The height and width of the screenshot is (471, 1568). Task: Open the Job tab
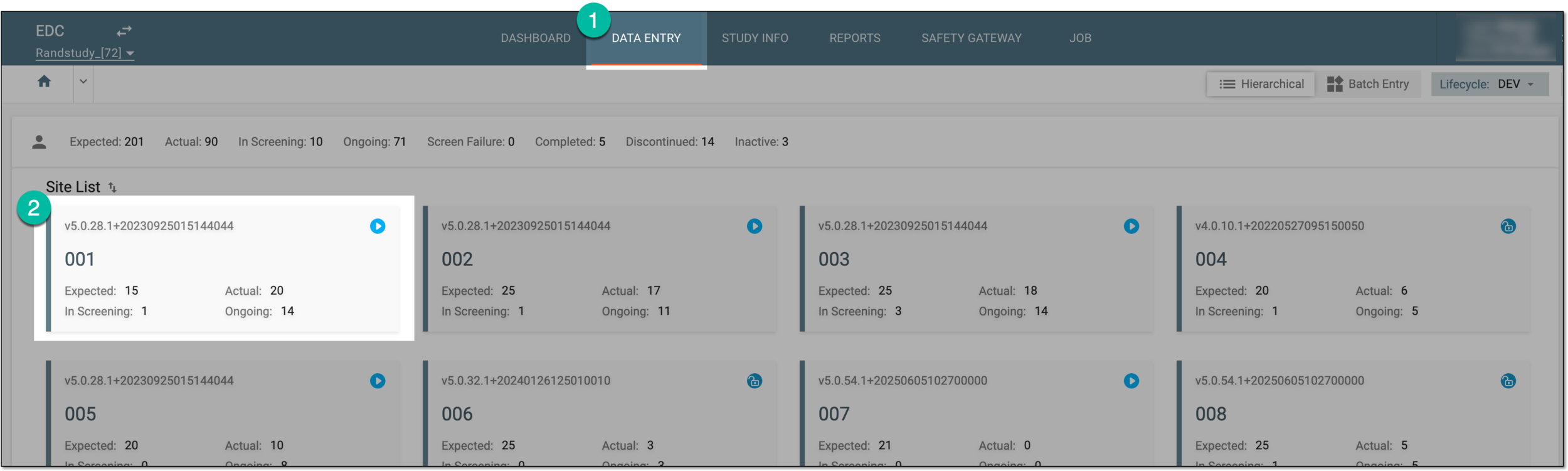[1080, 38]
